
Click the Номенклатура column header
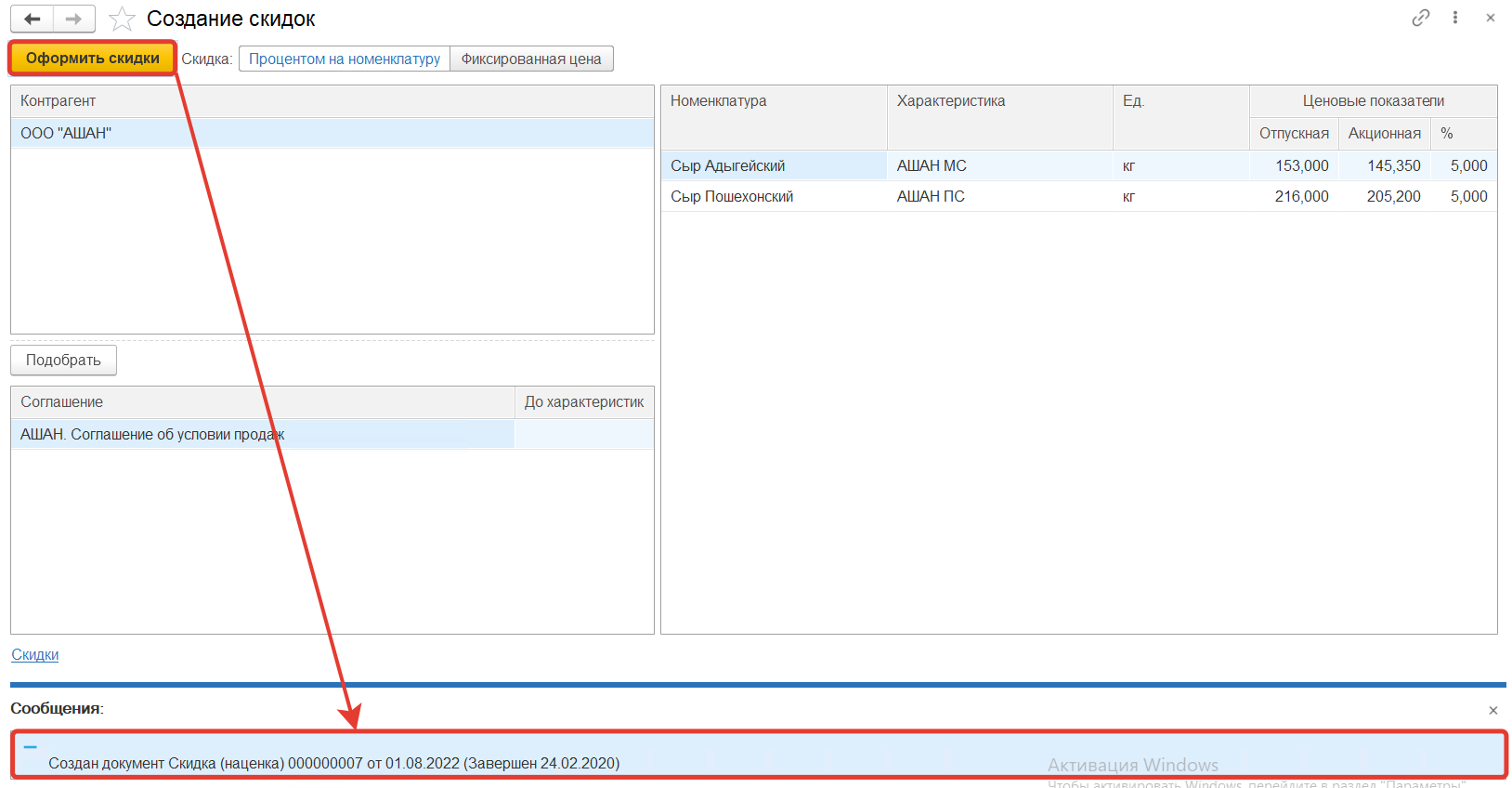click(x=719, y=100)
